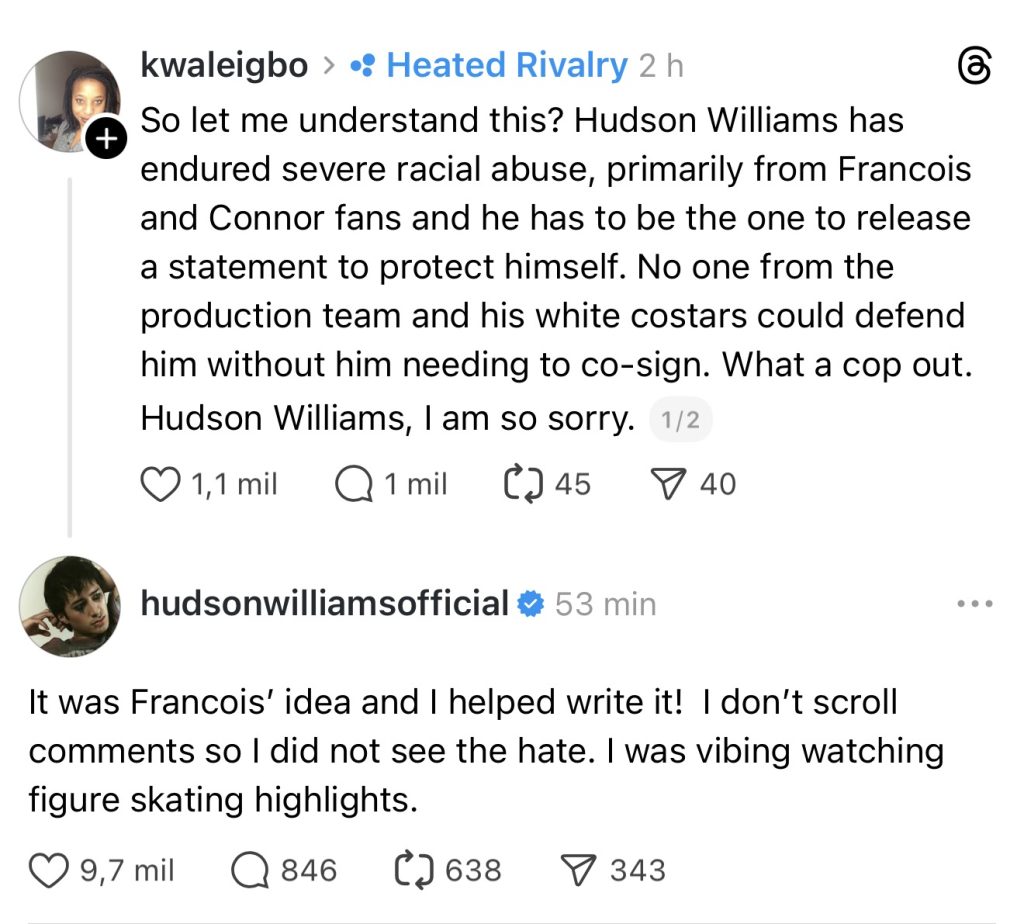View kwaleigbo's profile picture

70,100
